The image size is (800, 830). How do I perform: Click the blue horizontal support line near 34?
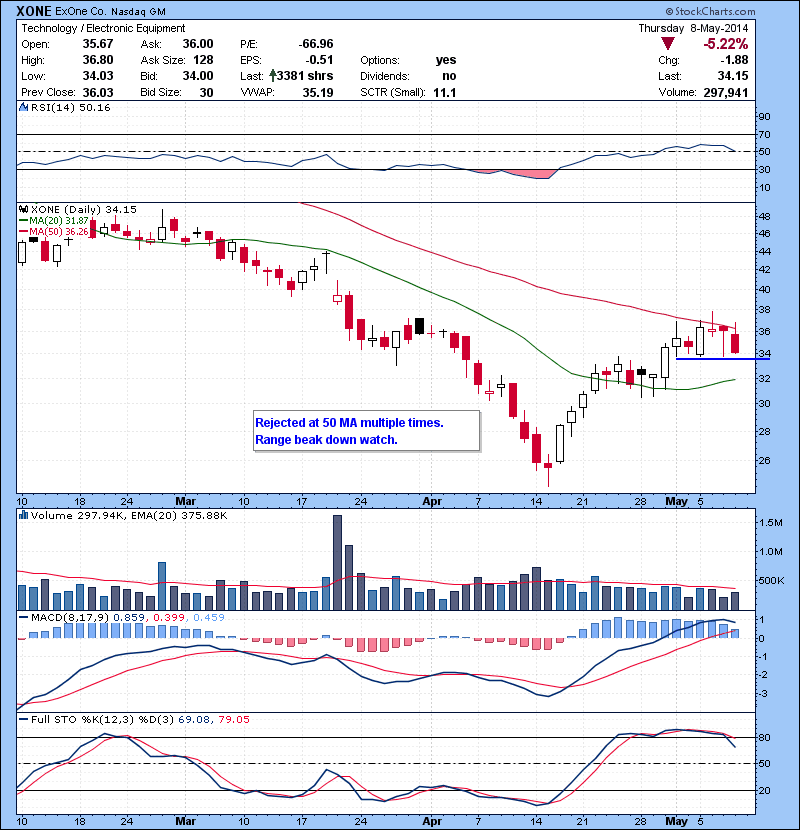point(723,359)
